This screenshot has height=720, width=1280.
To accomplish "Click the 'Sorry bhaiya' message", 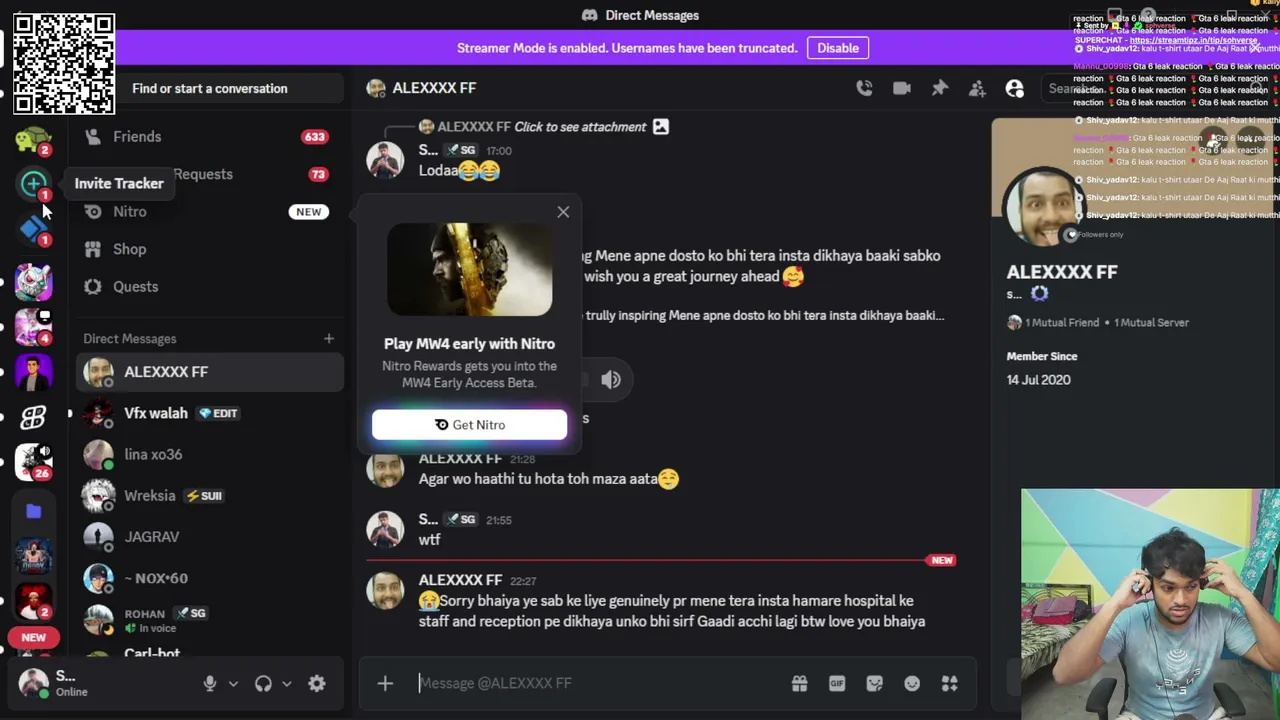I will tap(672, 611).
